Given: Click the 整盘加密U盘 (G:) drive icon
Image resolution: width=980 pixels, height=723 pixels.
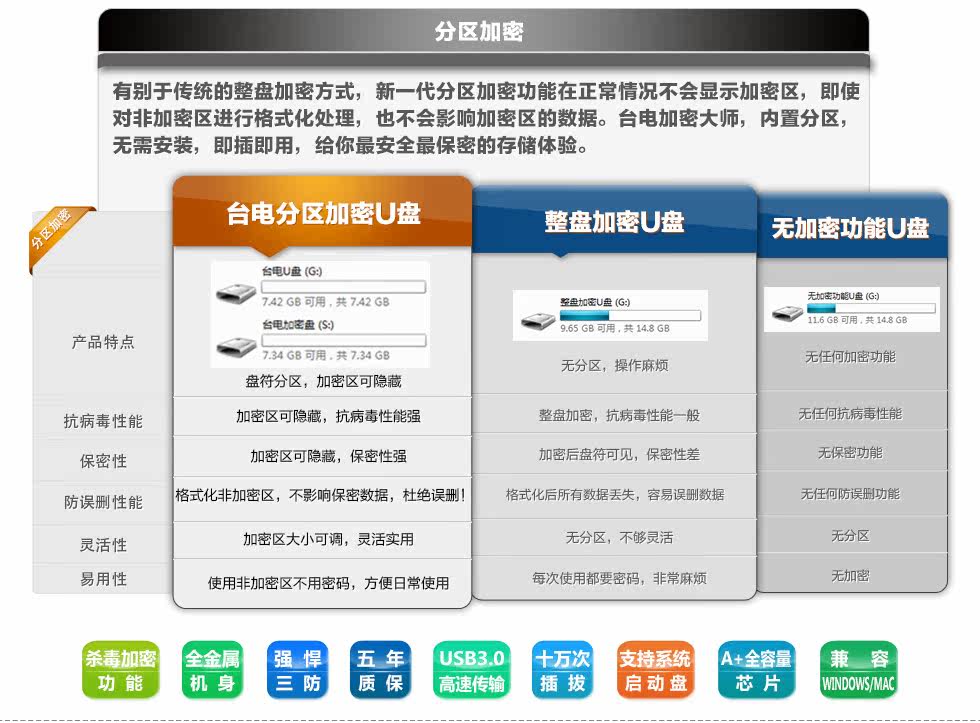Looking at the screenshot, I should (538, 321).
